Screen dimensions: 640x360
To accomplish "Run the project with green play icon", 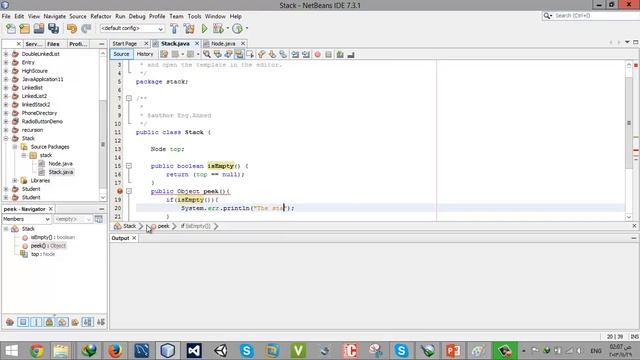I will (204, 29).
